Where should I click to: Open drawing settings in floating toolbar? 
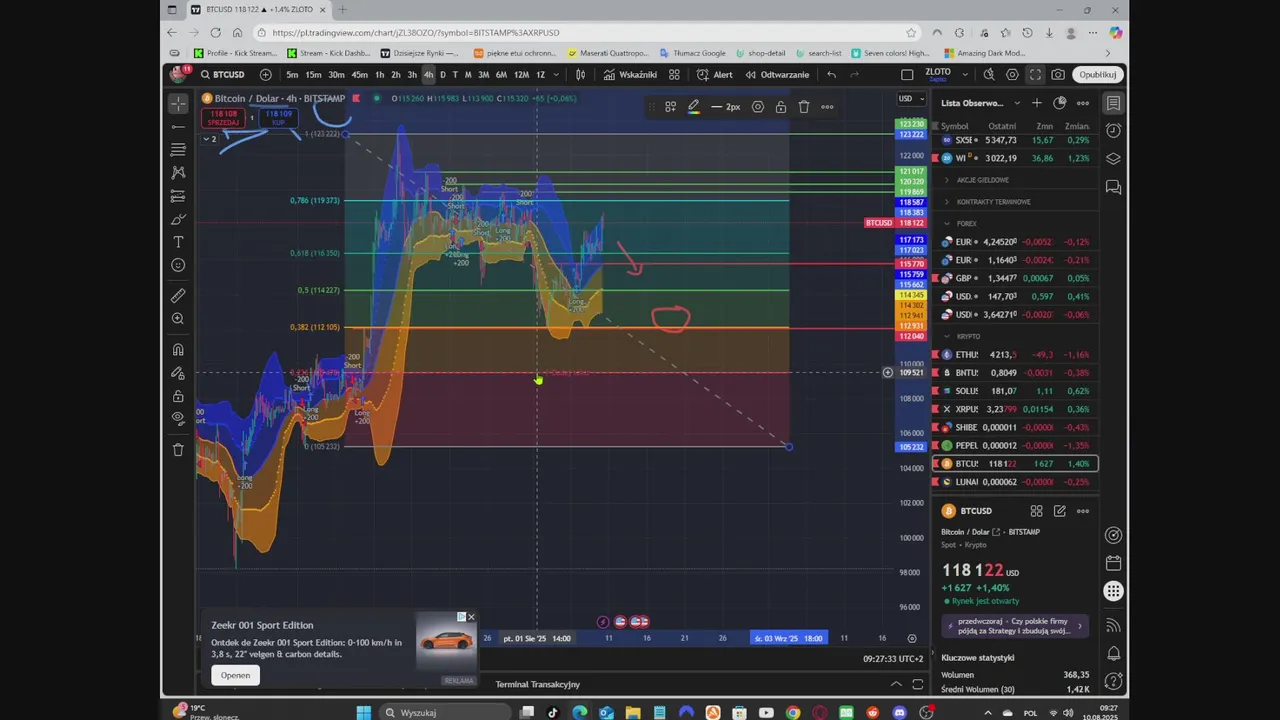click(757, 107)
